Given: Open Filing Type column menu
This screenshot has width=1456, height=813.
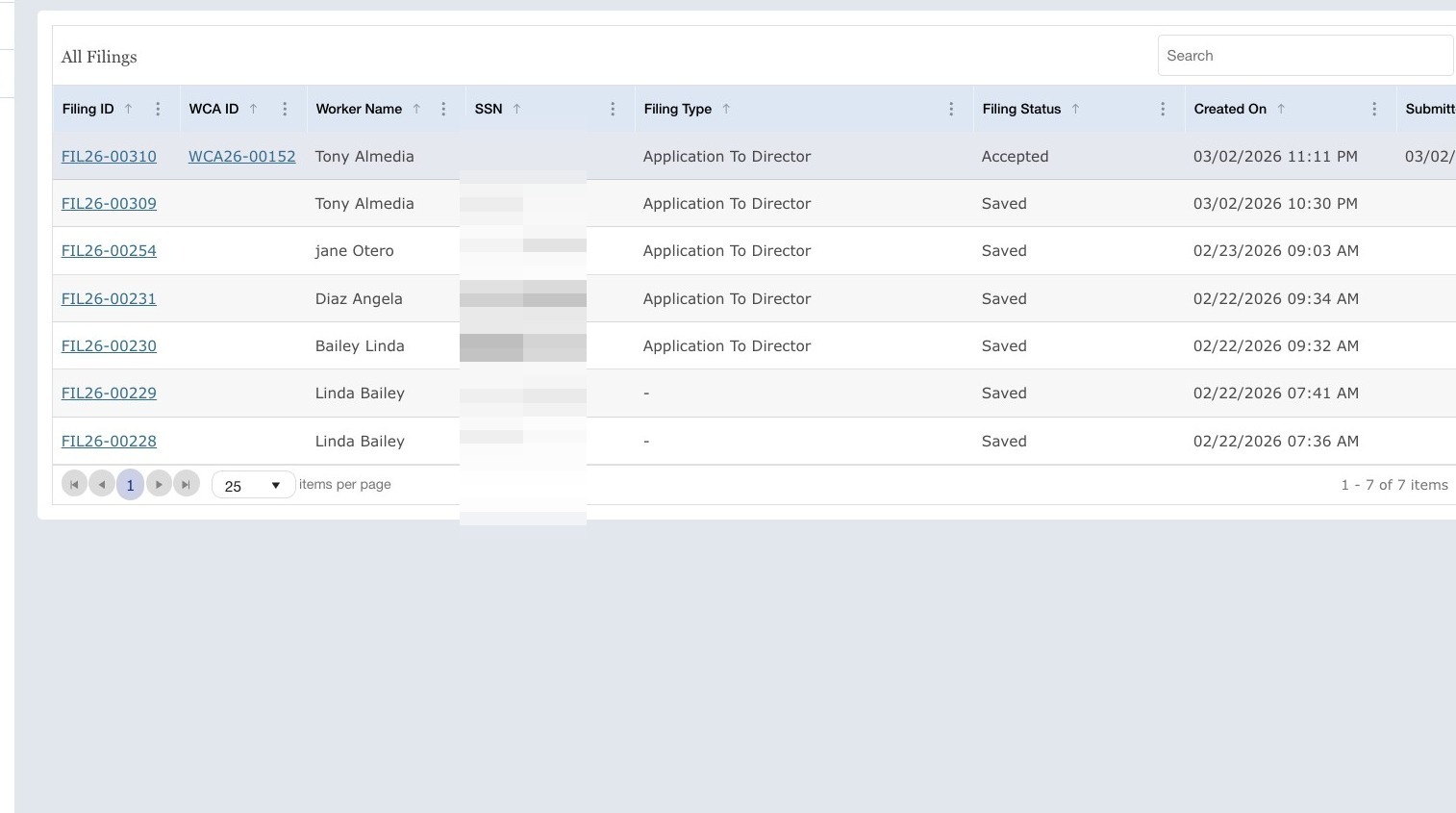Looking at the screenshot, I should 951,109.
